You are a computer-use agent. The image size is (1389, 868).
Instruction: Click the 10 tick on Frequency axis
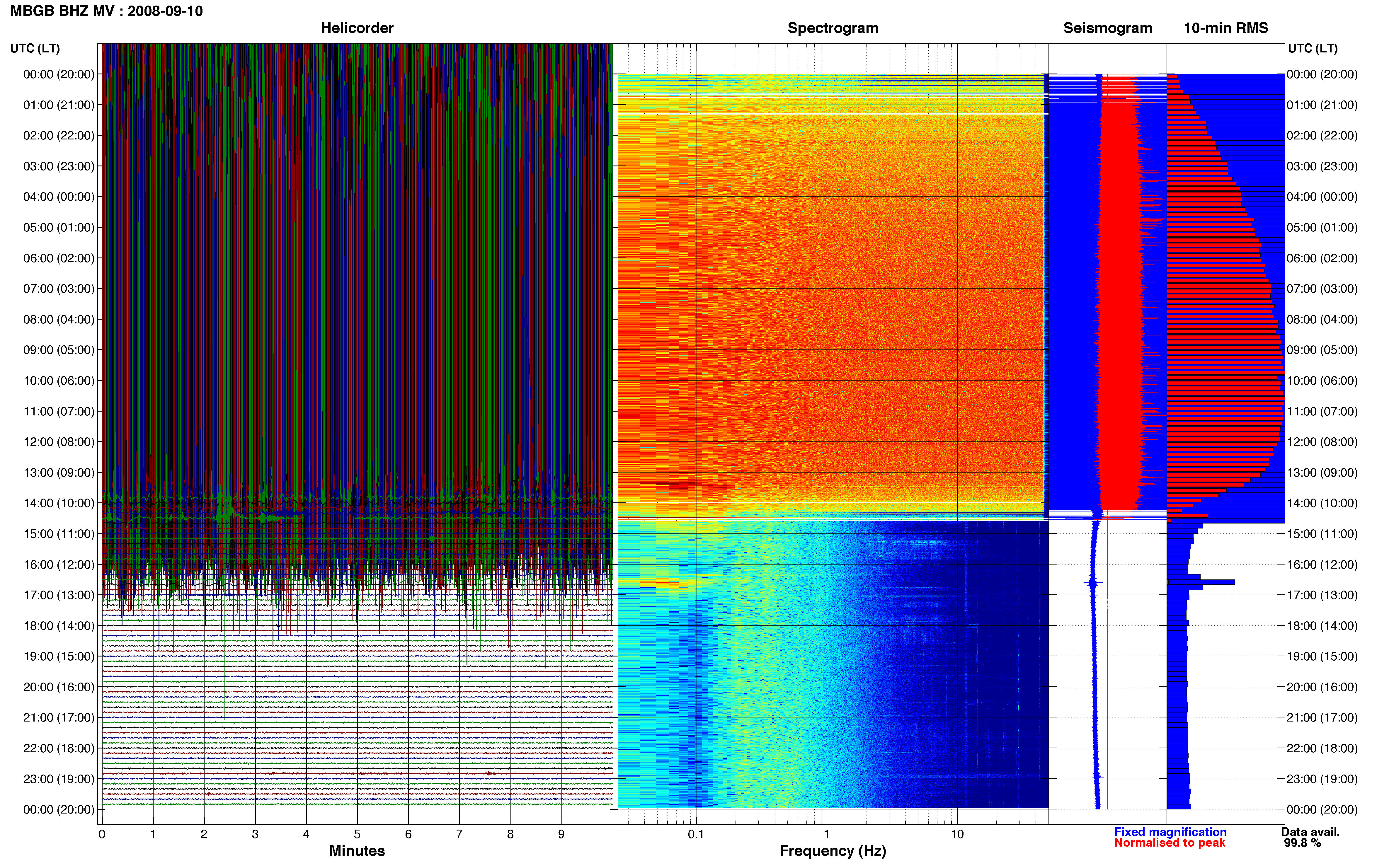click(x=957, y=834)
